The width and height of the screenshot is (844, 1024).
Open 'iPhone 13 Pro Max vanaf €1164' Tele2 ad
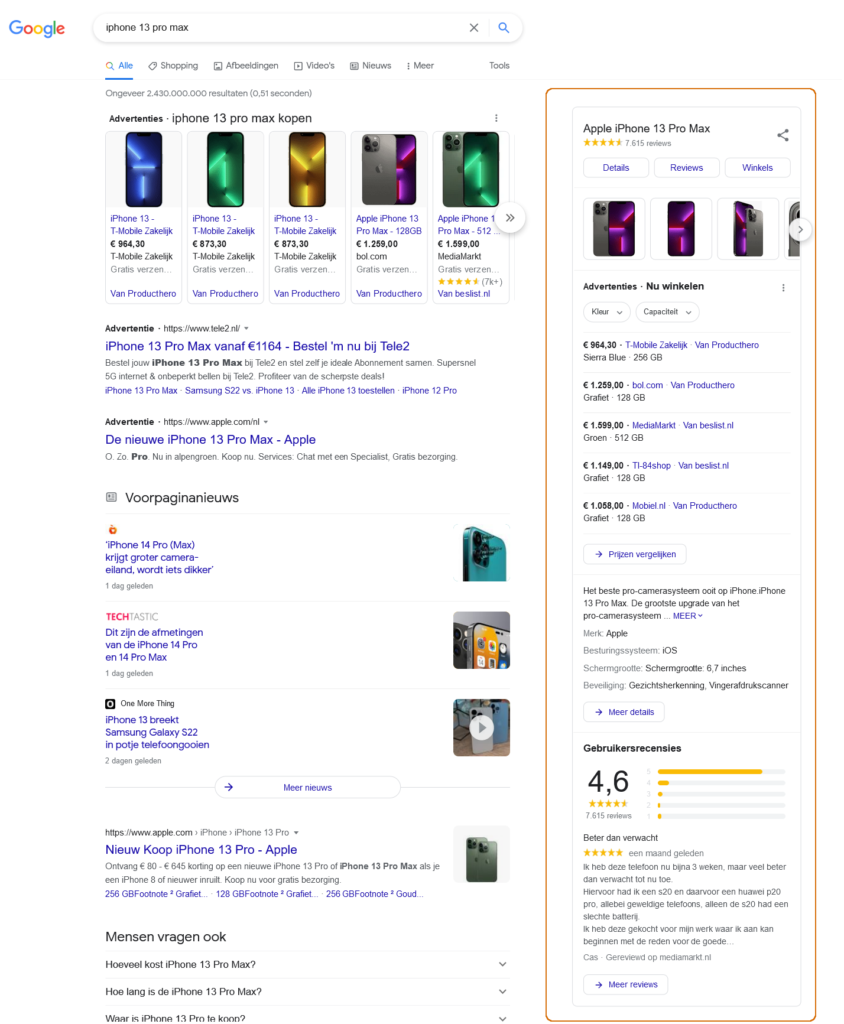click(257, 346)
